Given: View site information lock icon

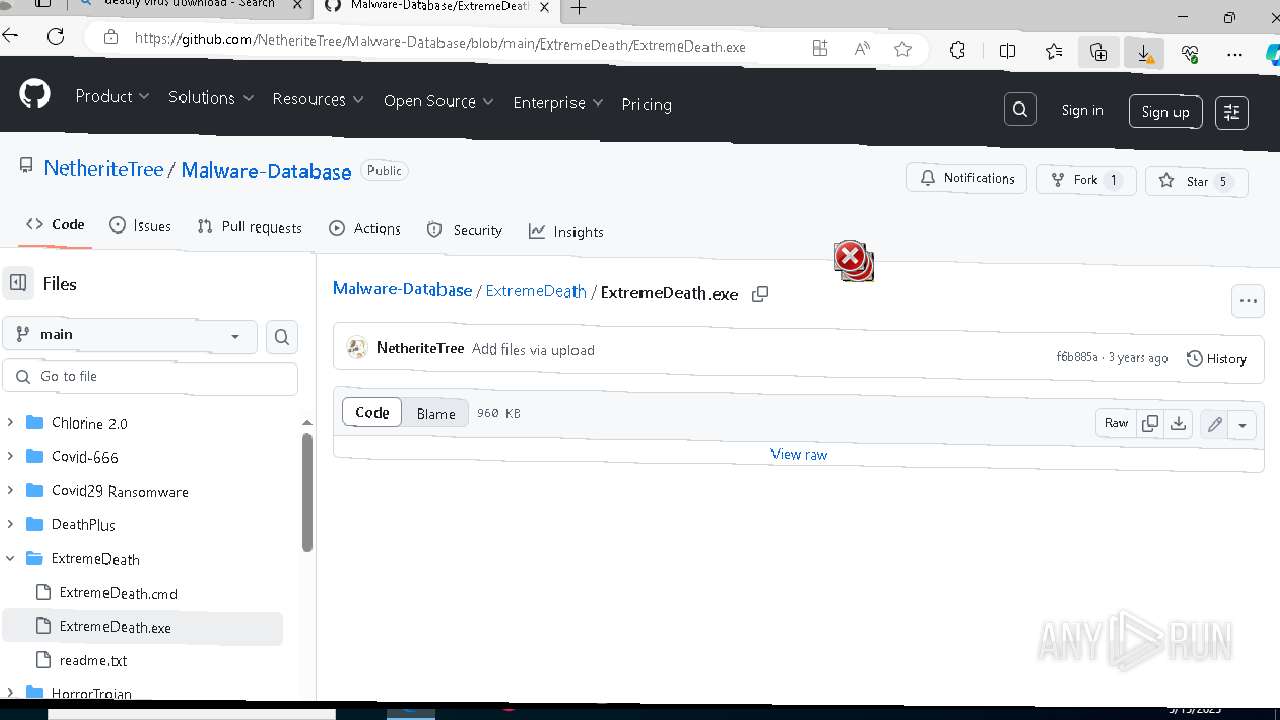Looking at the screenshot, I should [x=111, y=38].
